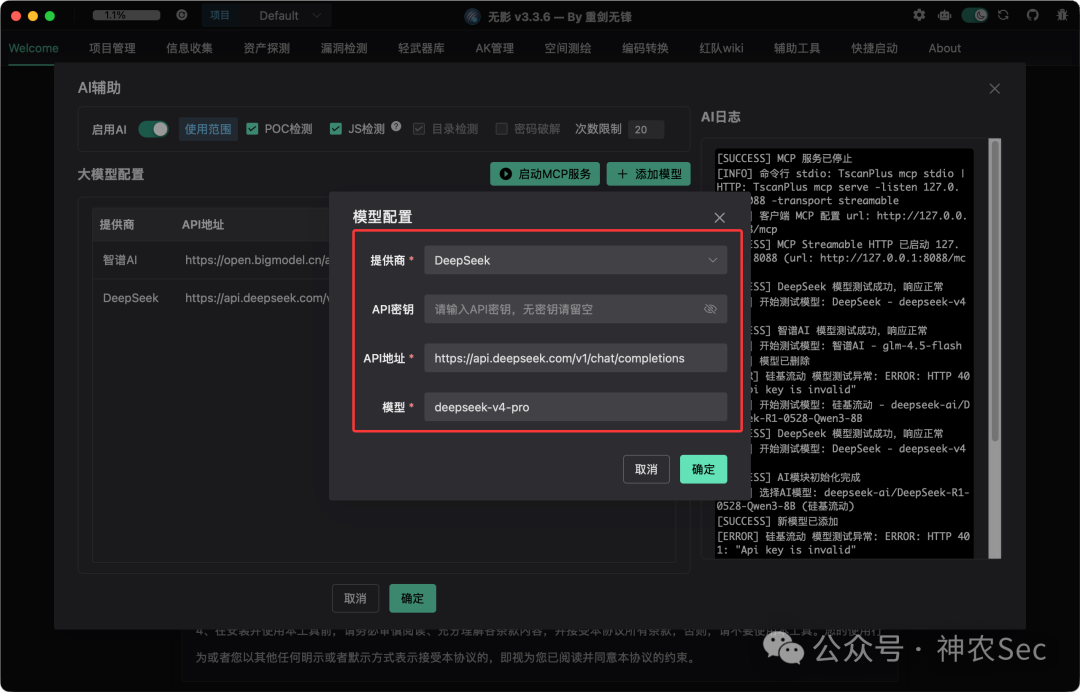The width and height of the screenshot is (1080, 692).
Task: Click the AI日志 heading
Action: [x=720, y=117]
